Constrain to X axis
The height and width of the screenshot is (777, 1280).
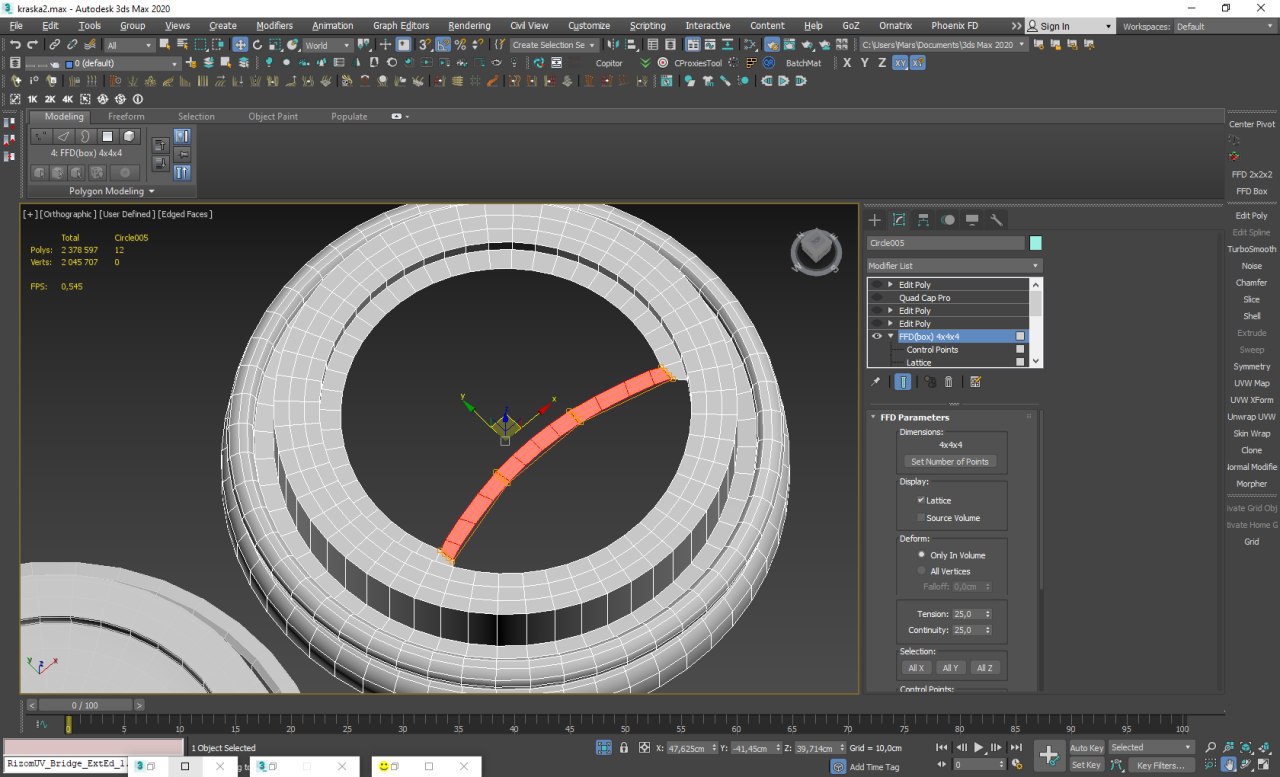(x=847, y=63)
